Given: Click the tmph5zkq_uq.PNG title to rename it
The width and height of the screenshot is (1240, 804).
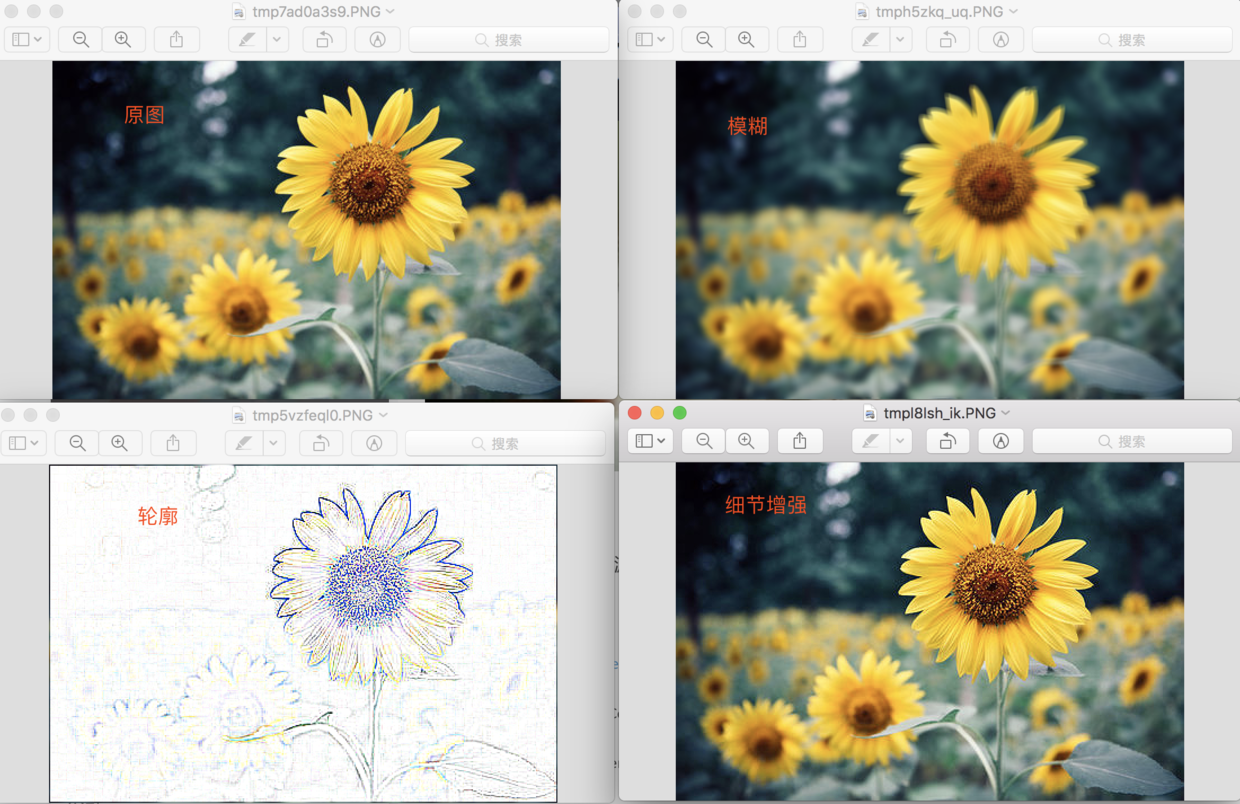Looking at the screenshot, I should 930,11.
